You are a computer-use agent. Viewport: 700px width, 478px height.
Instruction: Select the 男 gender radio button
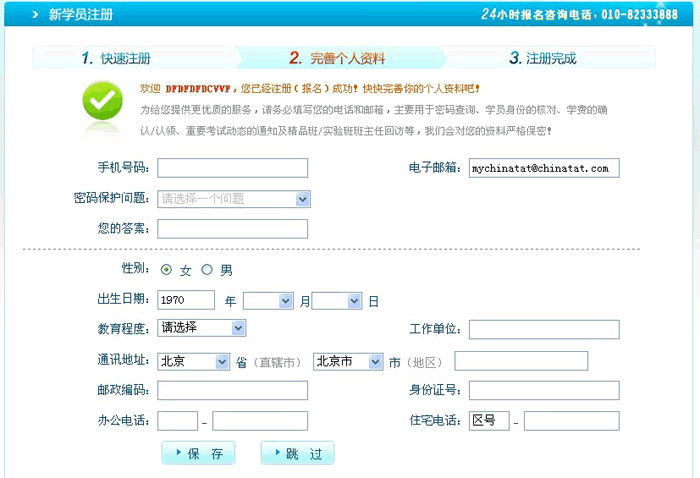pyautogui.click(x=207, y=270)
